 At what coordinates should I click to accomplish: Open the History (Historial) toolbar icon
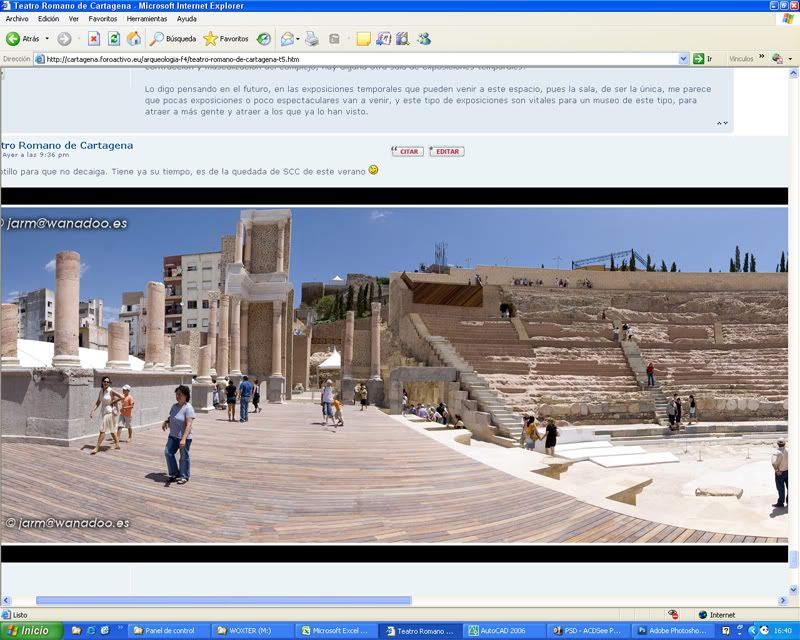[x=263, y=39]
